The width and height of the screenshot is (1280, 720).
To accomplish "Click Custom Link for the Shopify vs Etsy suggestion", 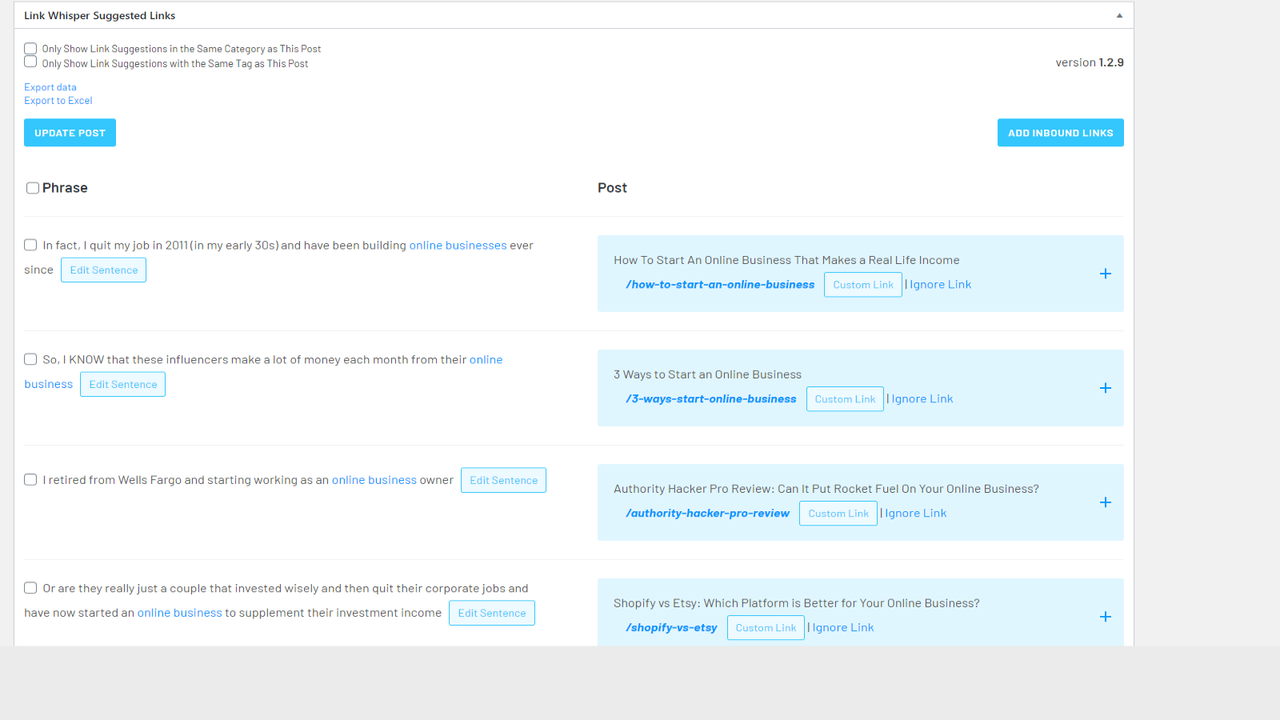I will point(765,627).
